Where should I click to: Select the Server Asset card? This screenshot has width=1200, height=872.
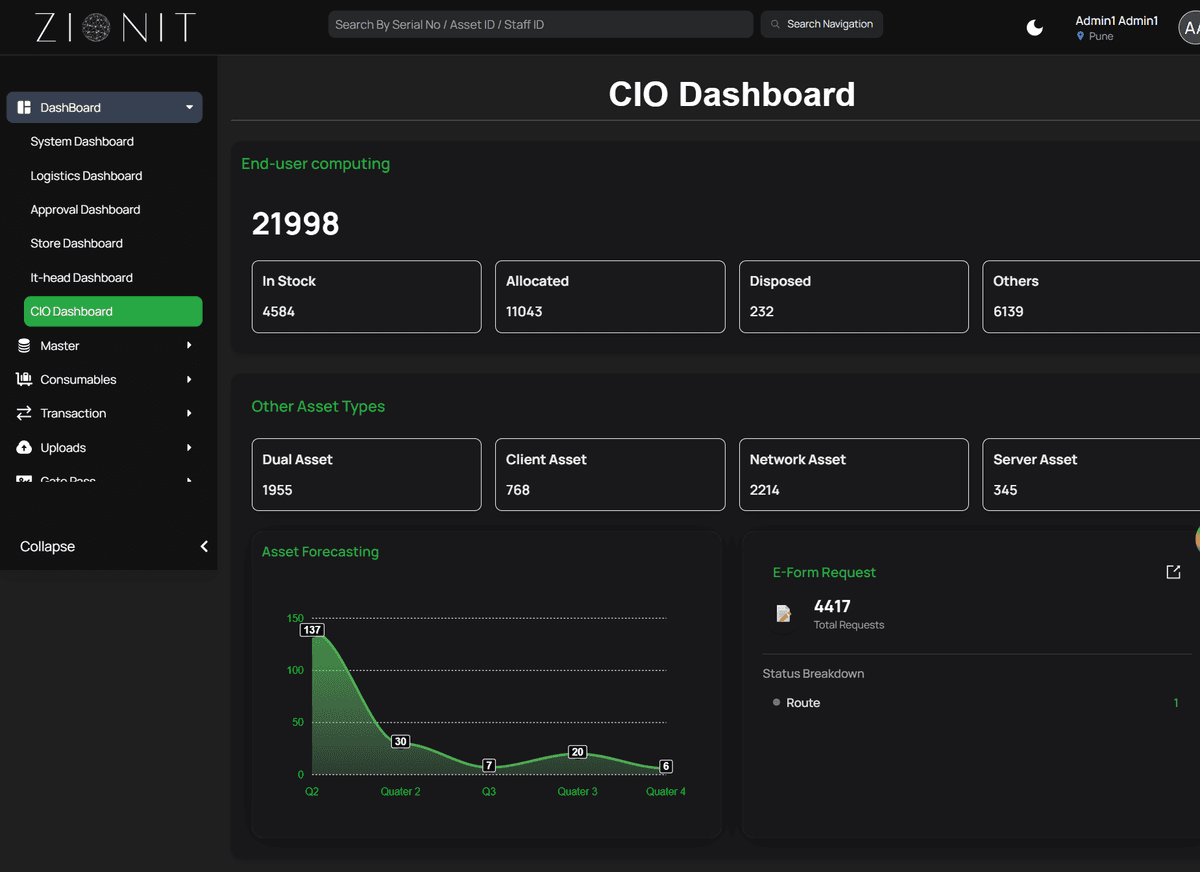pyautogui.click(x=1092, y=475)
